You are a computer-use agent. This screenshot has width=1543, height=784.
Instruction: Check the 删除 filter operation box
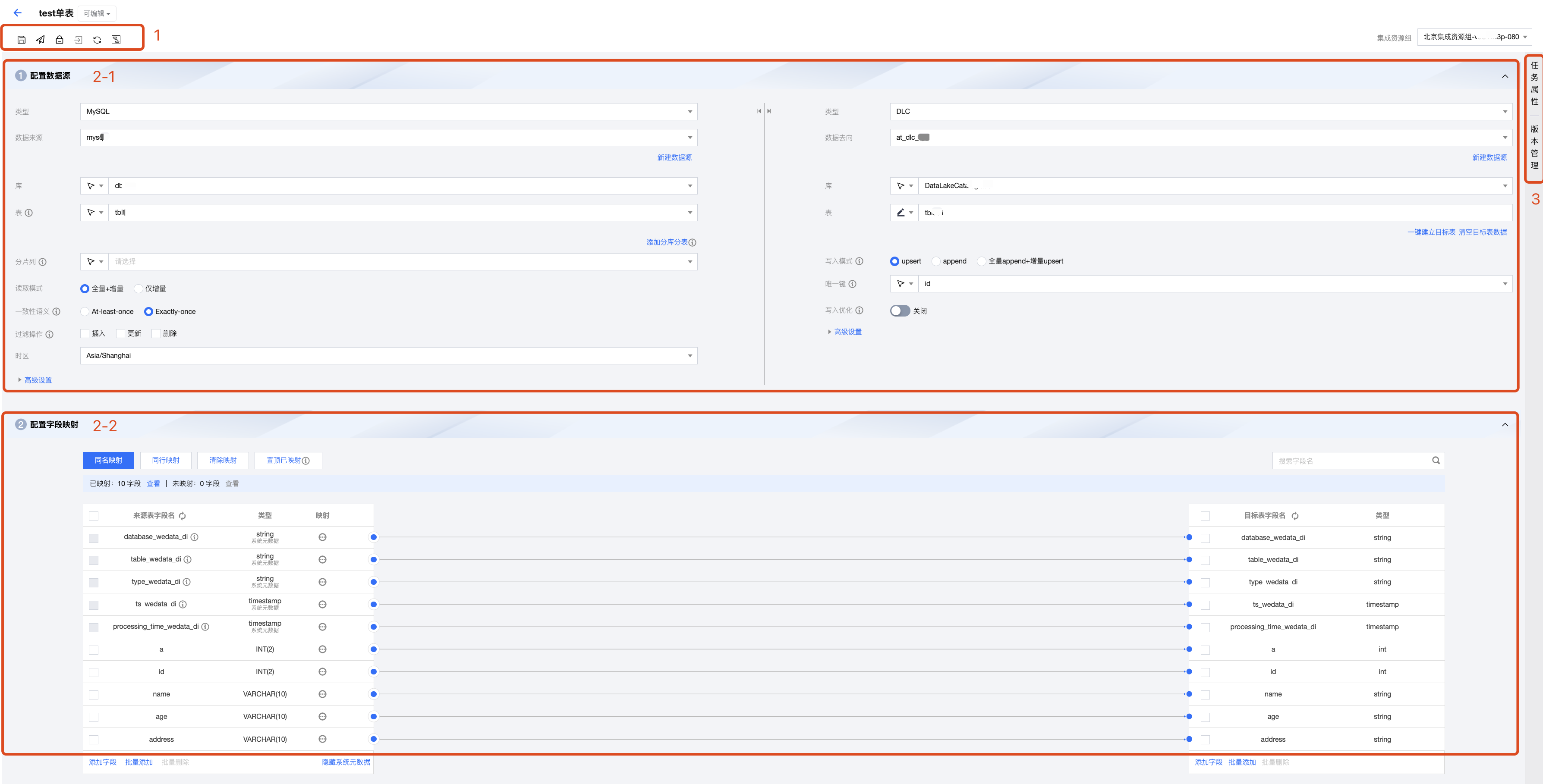[x=156, y=334]
